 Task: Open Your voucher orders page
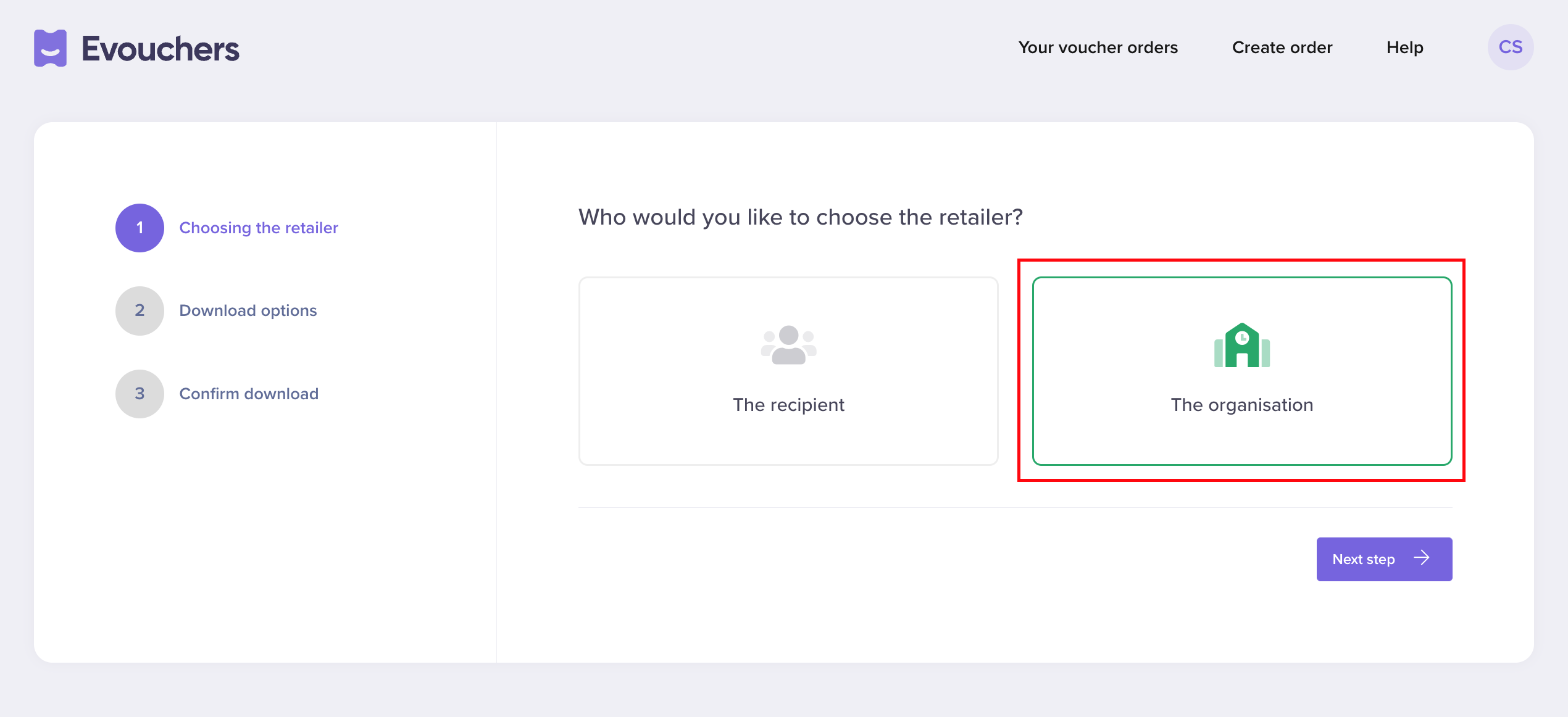tap(1098, 48)
